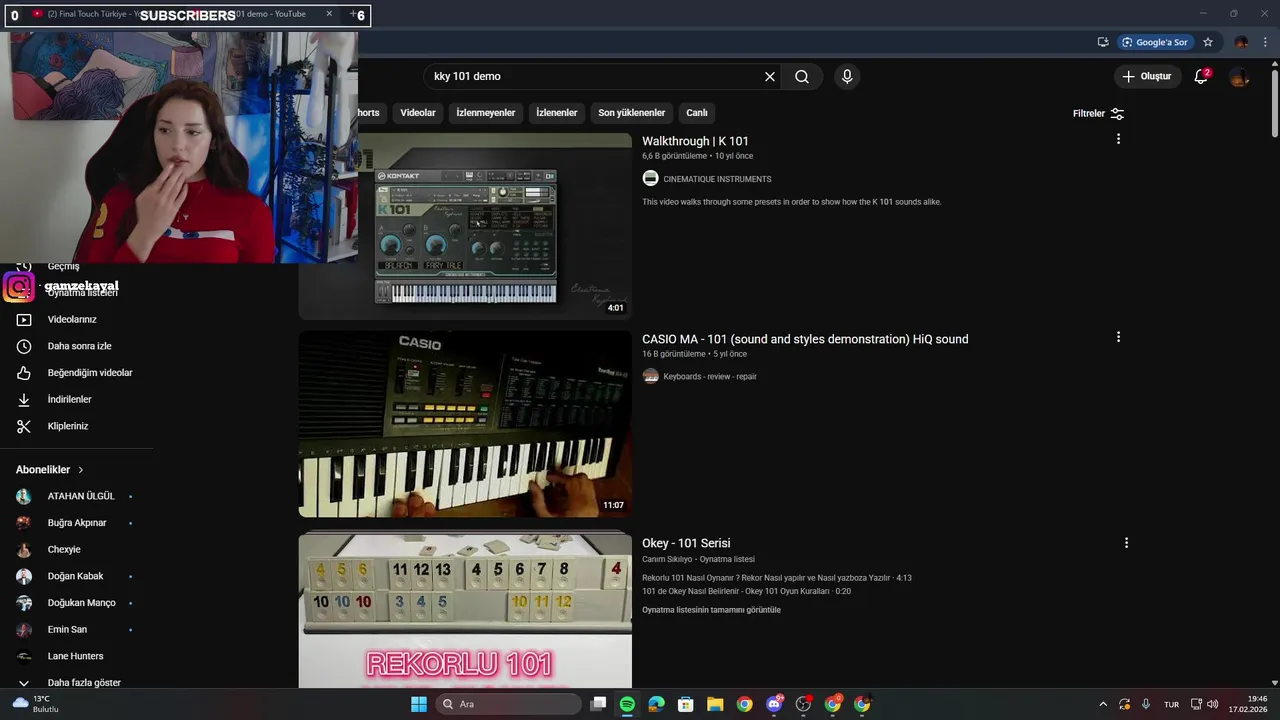1280x720 pixels.
Task: Open CASIO MA - 101 sound demonstration title
Action: tap(805, 339)
